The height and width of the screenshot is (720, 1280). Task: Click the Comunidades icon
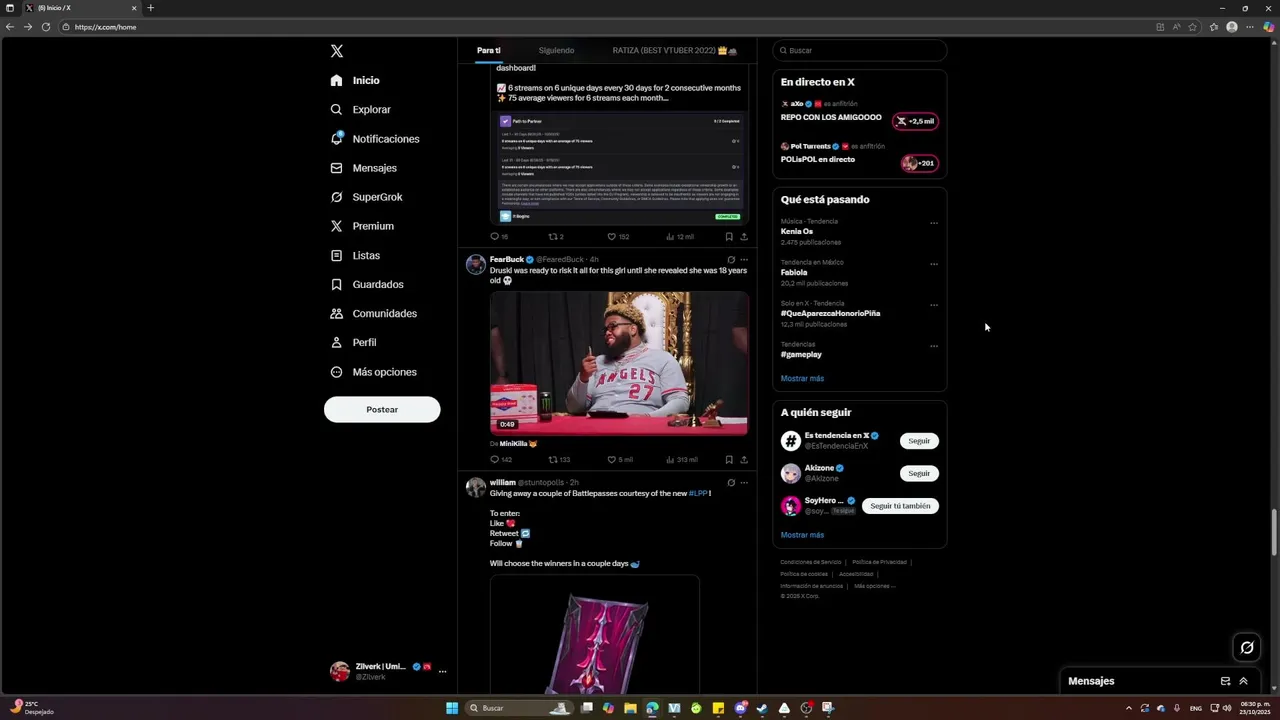point(337,313)
